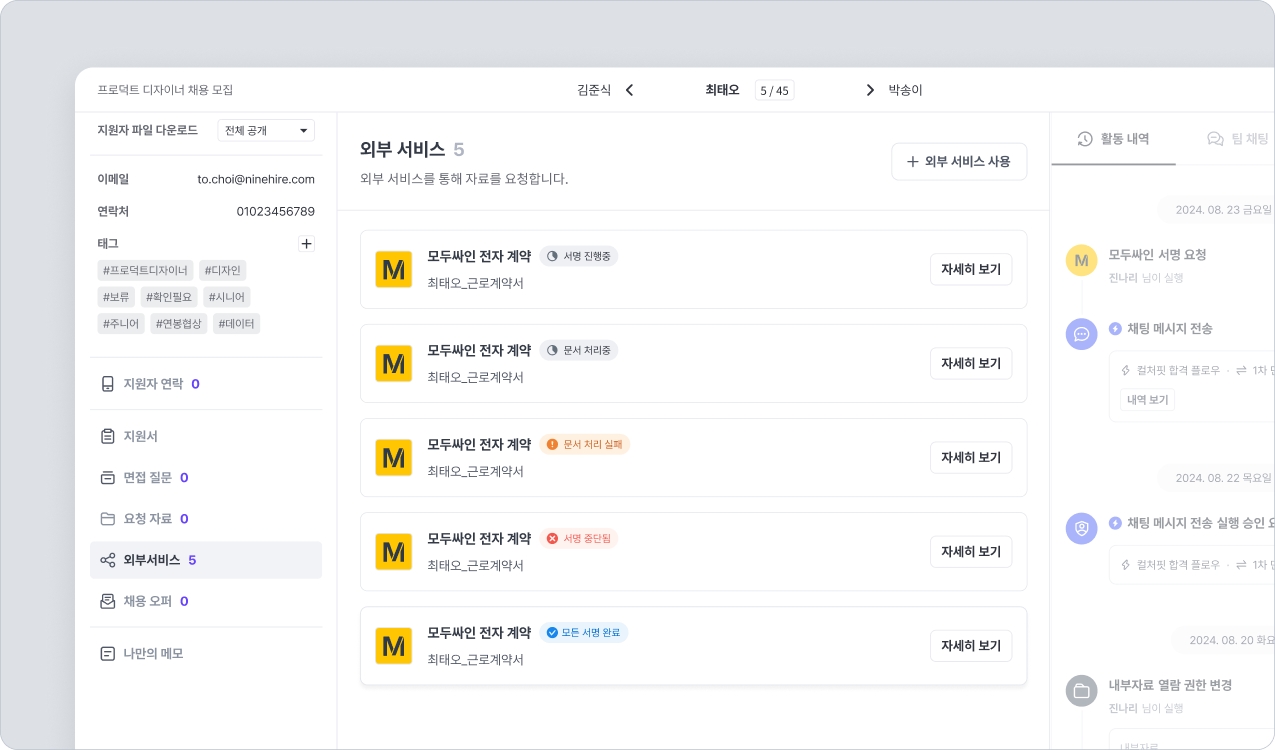
Task: Click the chat bubble icon for 채팅 메시지 전송
Action: pyautogui.click(x=1081, y=334)
